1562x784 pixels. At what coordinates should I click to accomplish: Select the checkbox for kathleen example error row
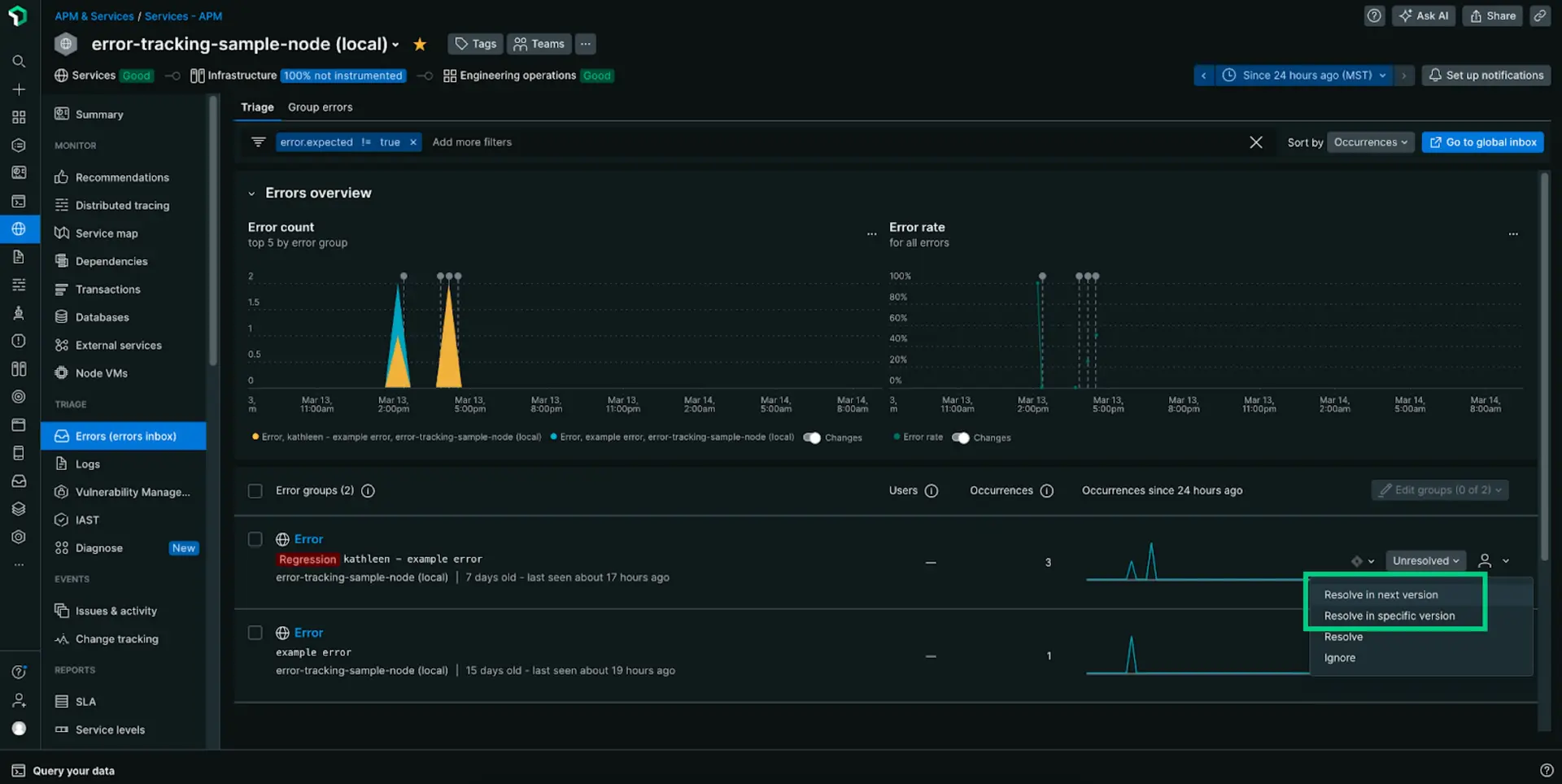point(255,539)
